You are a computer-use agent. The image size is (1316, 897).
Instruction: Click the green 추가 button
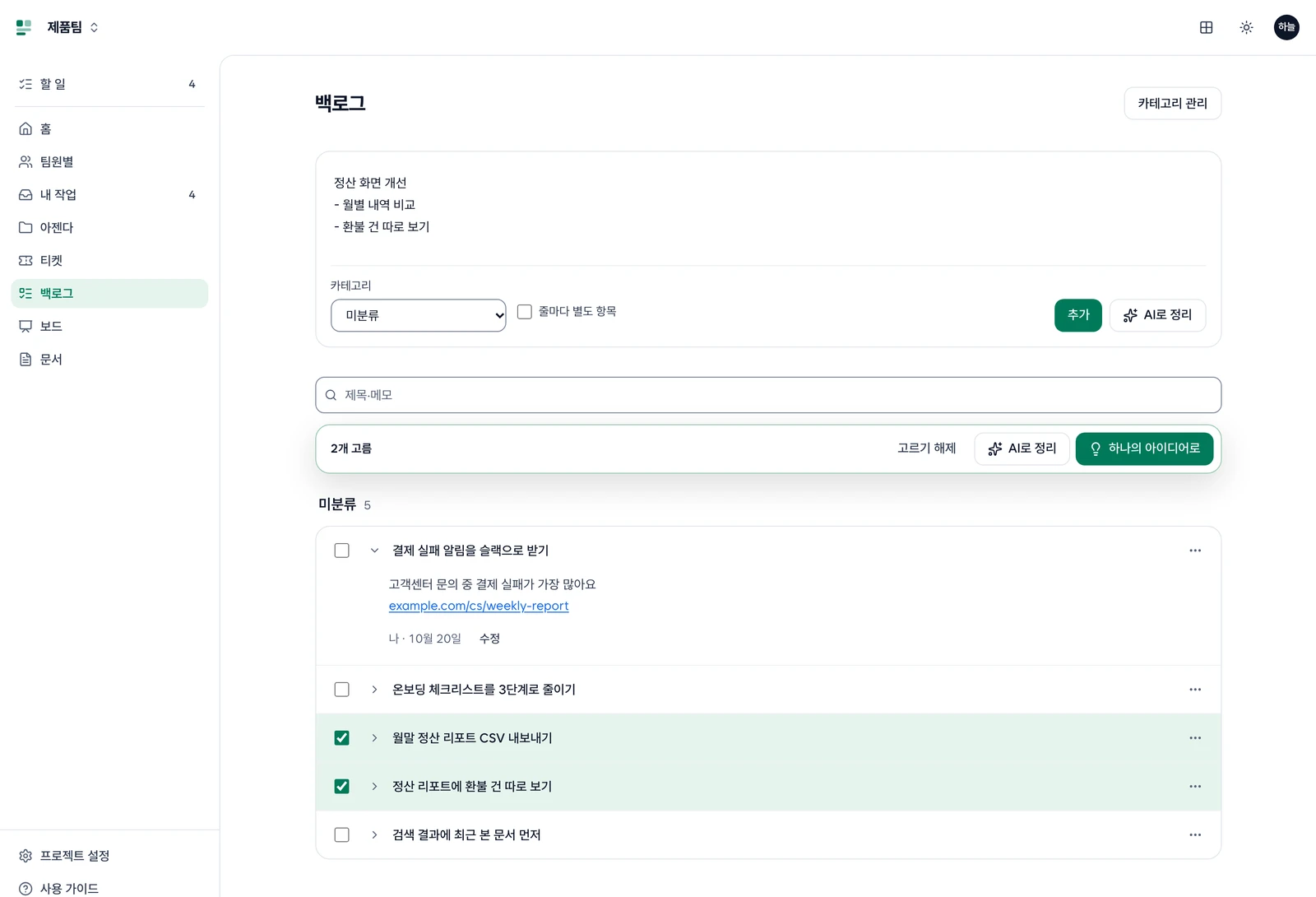pyautogui.click(x=1077, y=315)
